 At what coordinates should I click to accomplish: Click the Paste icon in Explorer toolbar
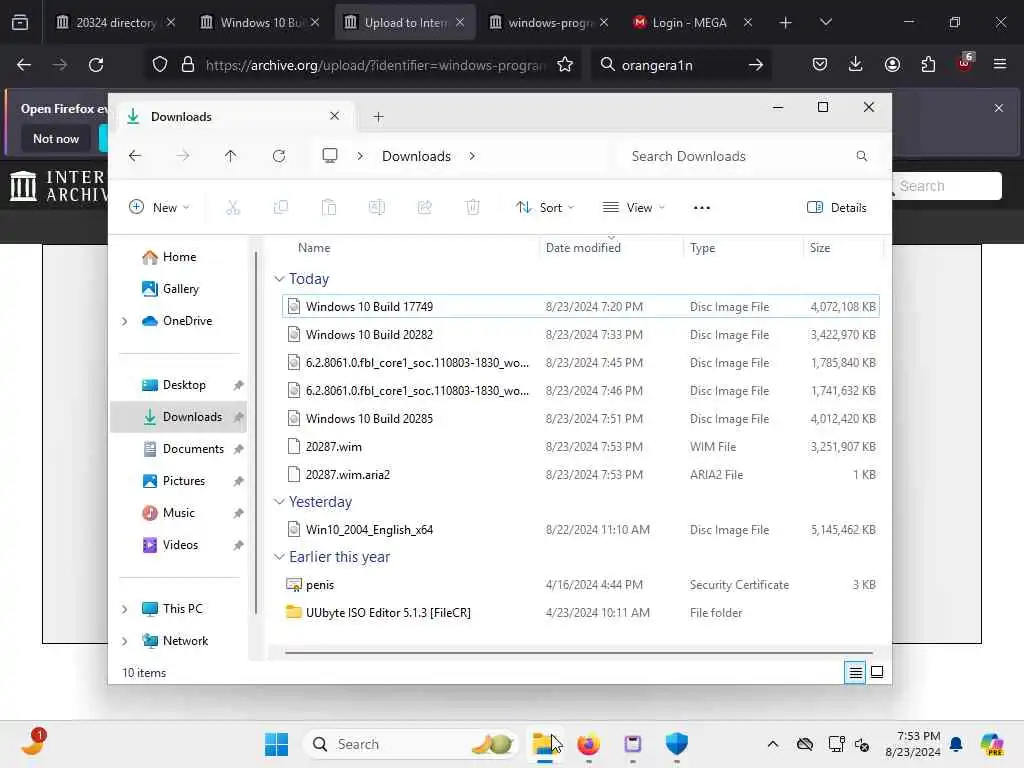[329, 208]
